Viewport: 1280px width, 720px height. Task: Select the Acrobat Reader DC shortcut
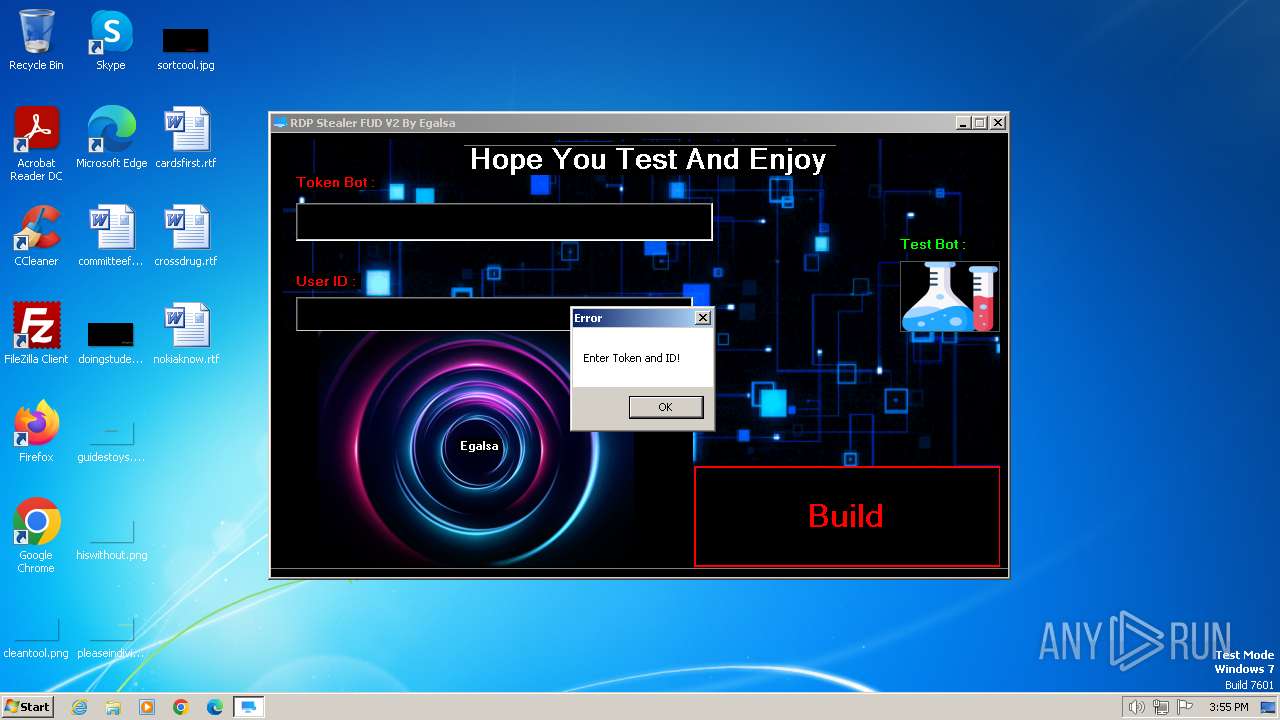[x=36, y=145]
